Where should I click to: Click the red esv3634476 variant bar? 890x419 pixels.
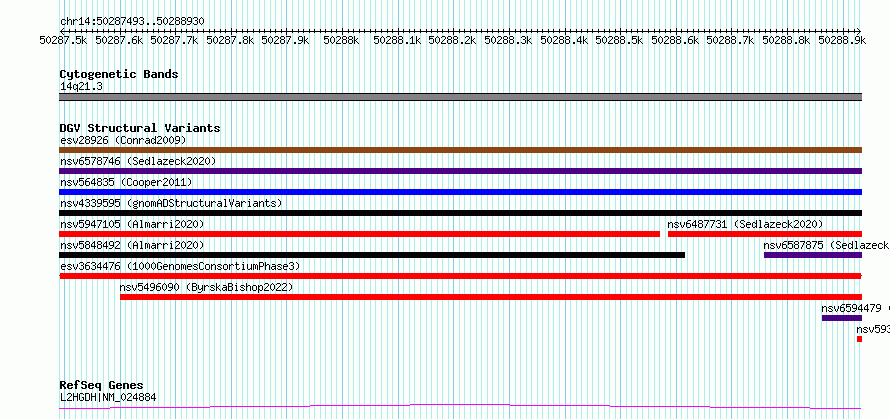pyautogui.click(x=461, y=276)
